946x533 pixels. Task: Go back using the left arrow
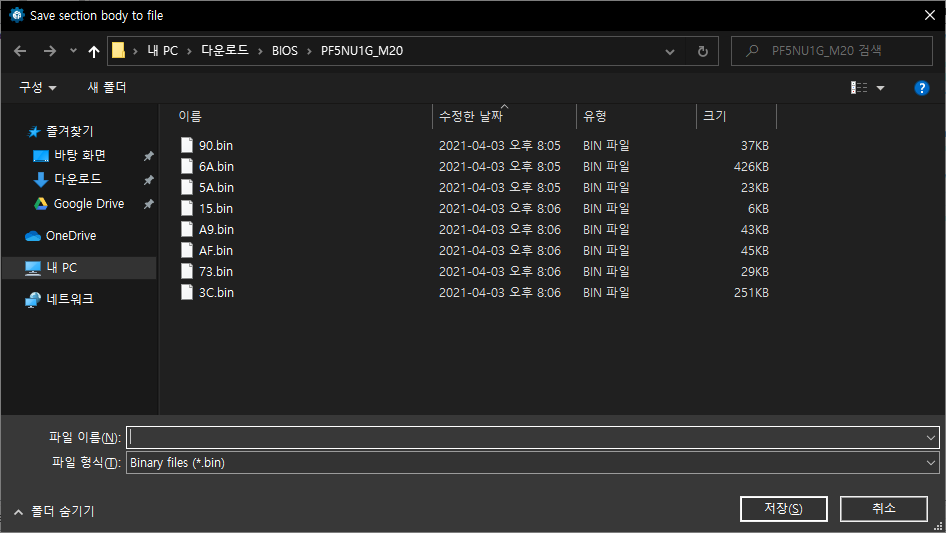click(20, 51)
